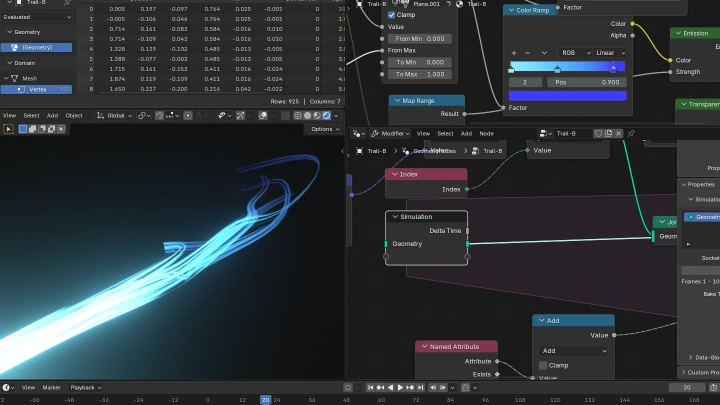Open Modifier node tree type dropdown
Viewport: 720px width, 405px height.
390,134
